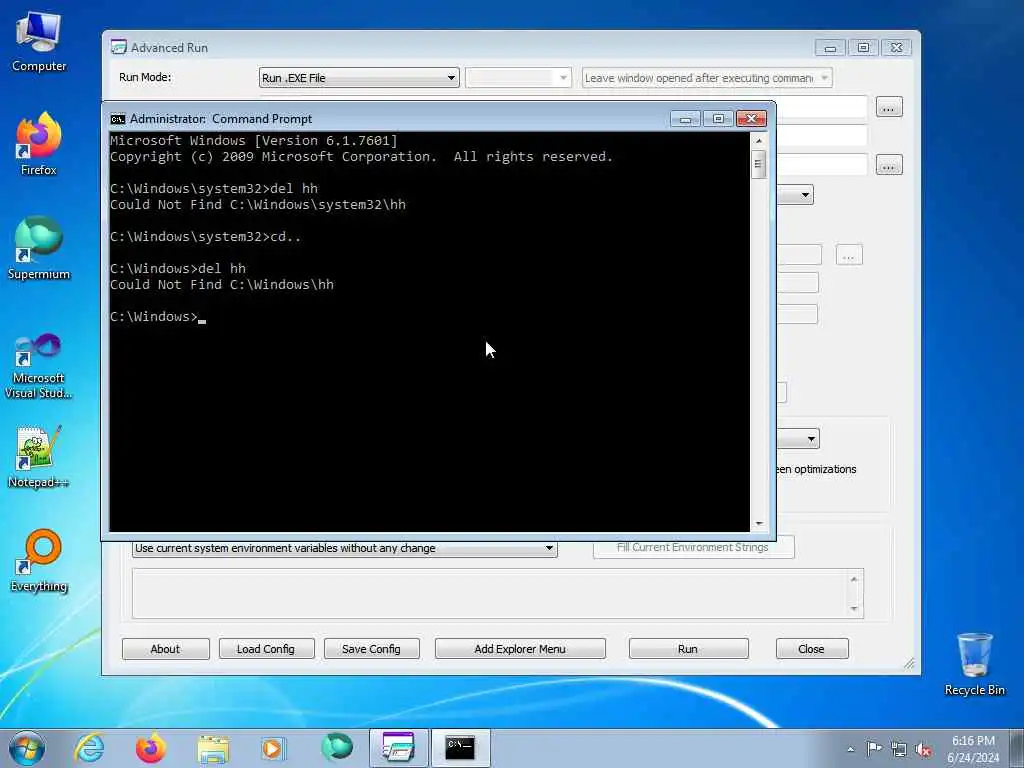Close the Command Prompt window

pyautogui.click(x=751, y=118)
